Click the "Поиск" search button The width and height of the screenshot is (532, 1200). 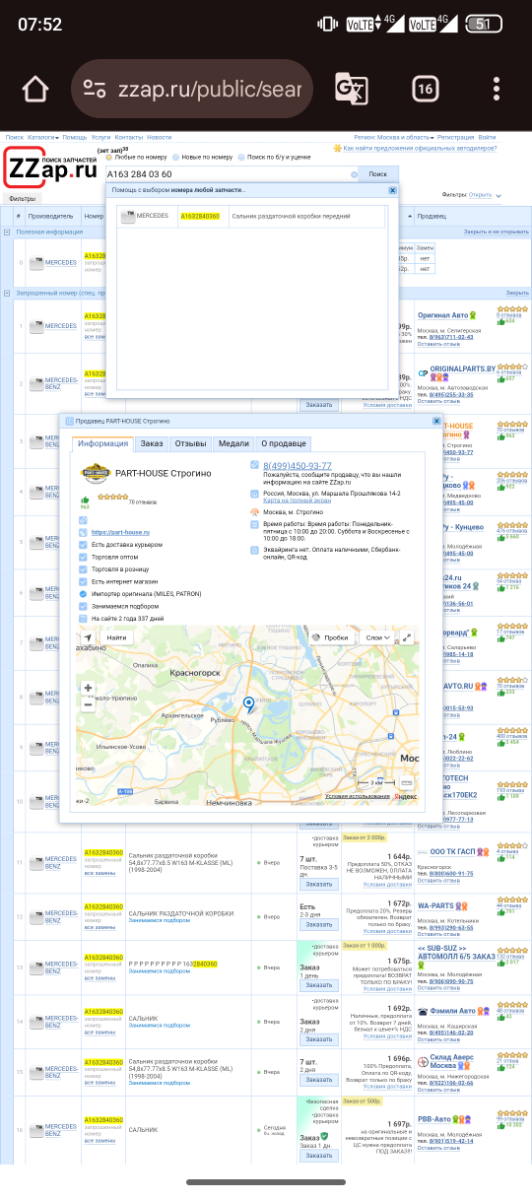(378, 174)
